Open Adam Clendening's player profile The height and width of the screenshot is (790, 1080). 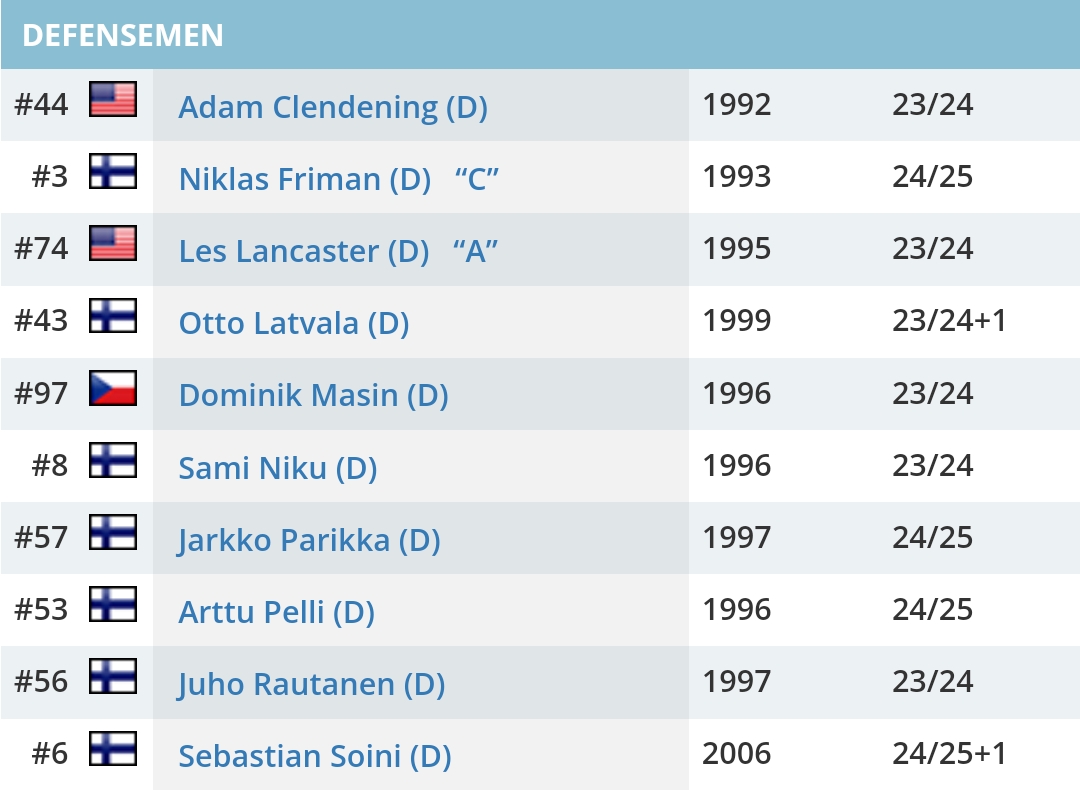pyautogui.click(x=333, y=107)
